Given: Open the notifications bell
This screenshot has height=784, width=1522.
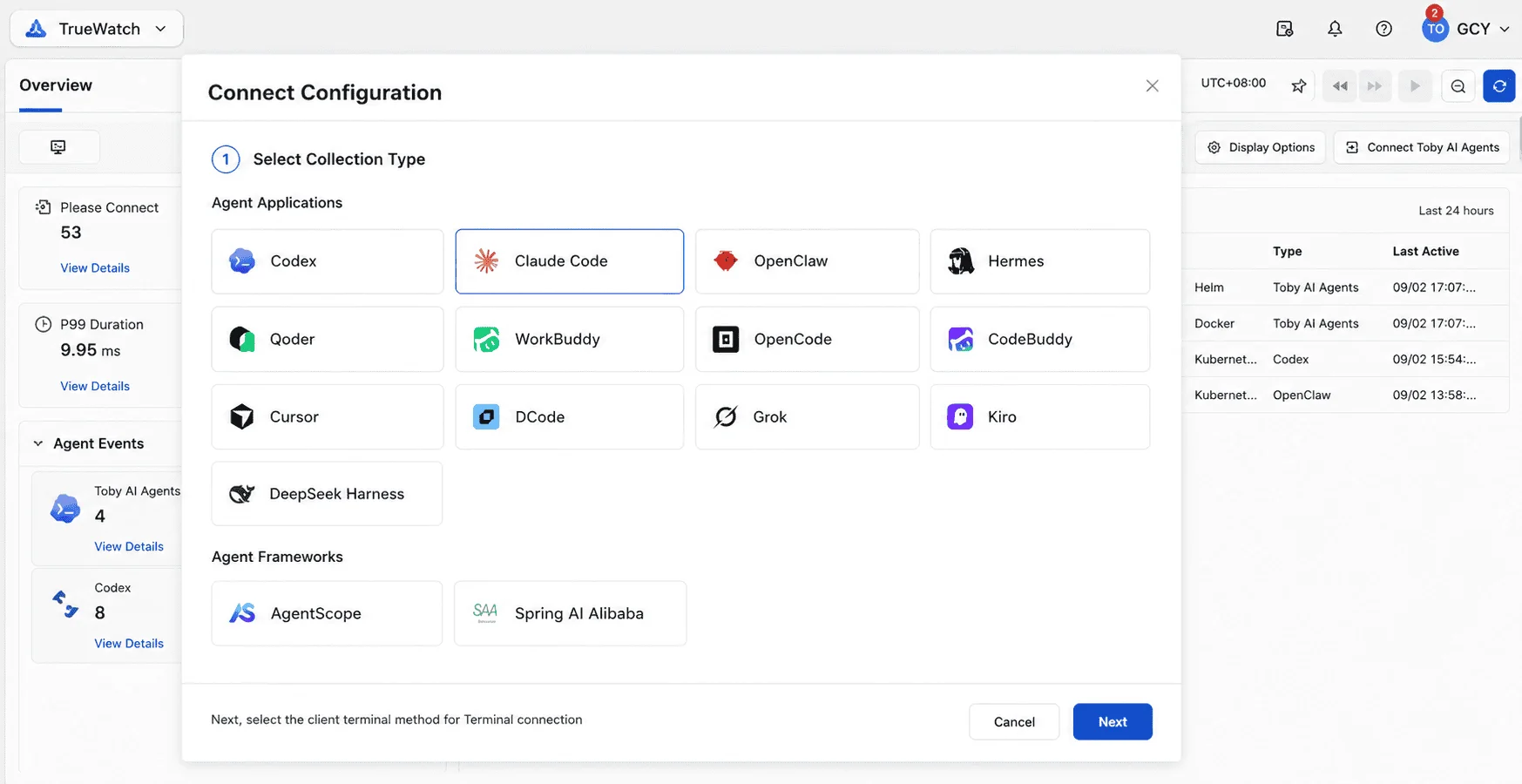Looking at the screenshot, I should pyautogui.click(x=1335, y=29).
